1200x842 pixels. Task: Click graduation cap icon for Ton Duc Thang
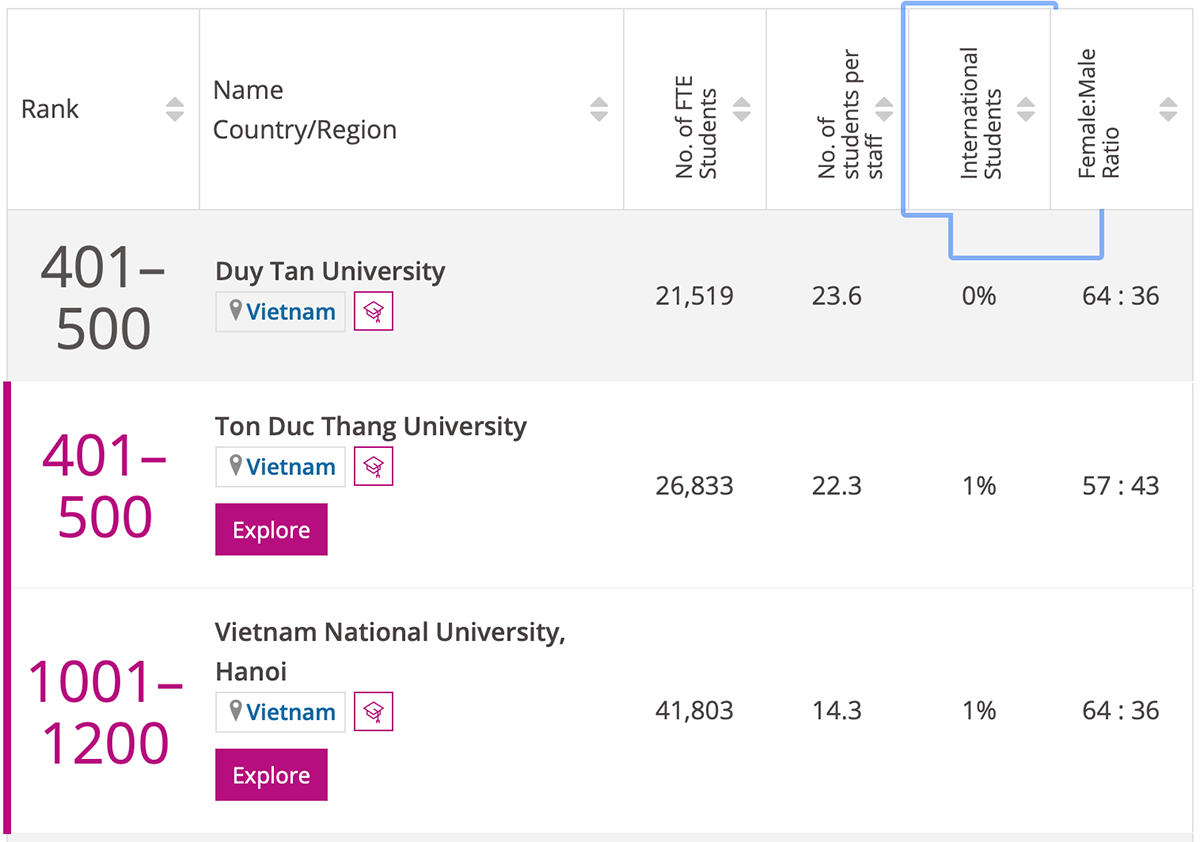point(373,467)
